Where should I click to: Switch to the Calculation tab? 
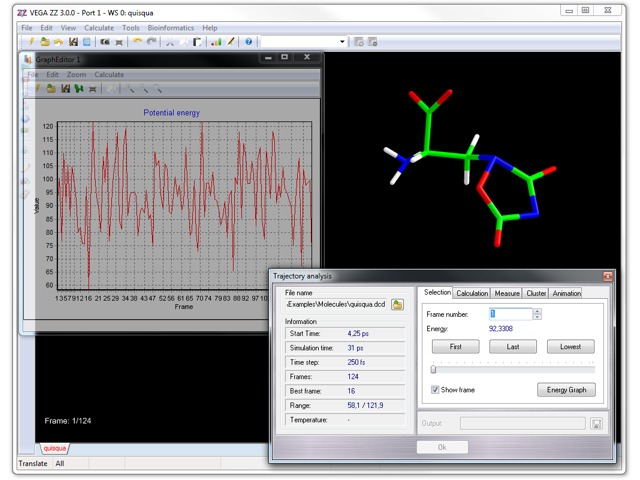(472, 293)
